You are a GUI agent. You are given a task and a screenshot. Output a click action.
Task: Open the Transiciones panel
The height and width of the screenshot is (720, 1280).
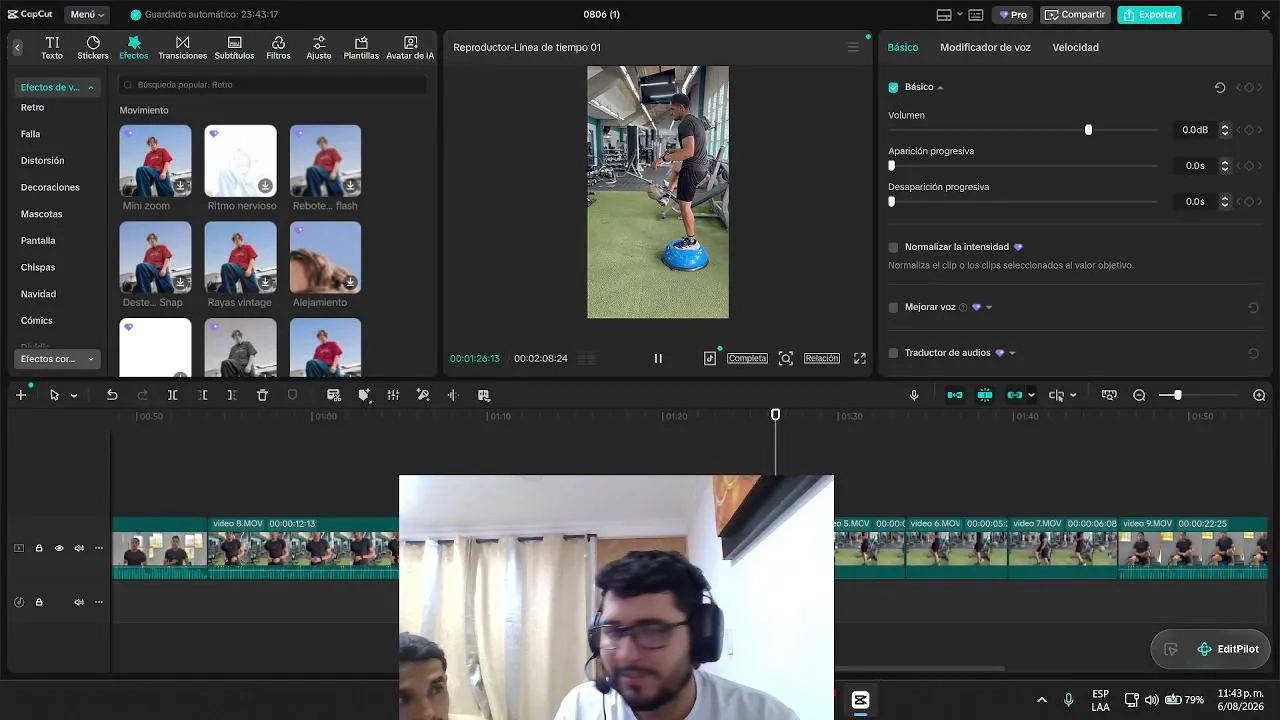(x=182, y=47)
